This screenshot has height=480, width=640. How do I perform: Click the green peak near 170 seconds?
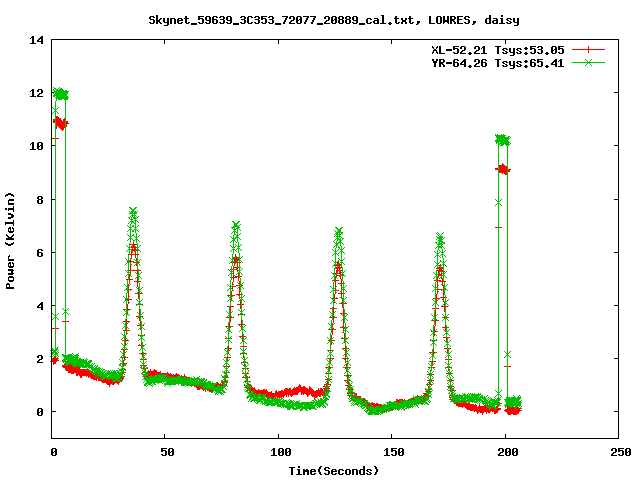[x=440, y=237]
